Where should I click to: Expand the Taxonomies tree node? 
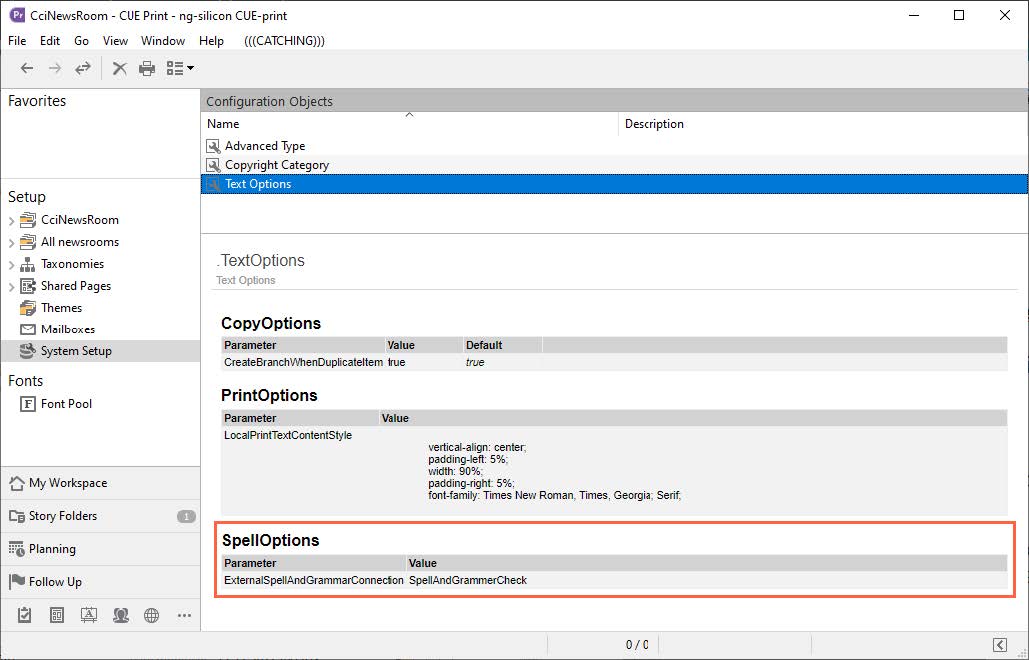pos(12,264)
